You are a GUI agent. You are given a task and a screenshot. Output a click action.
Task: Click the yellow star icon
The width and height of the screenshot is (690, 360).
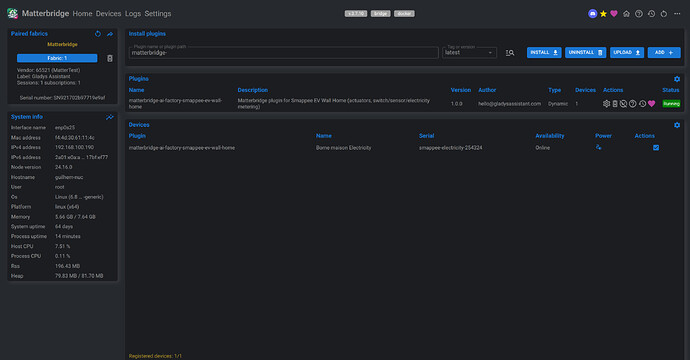pyautogui.click(x=603, y=14)
